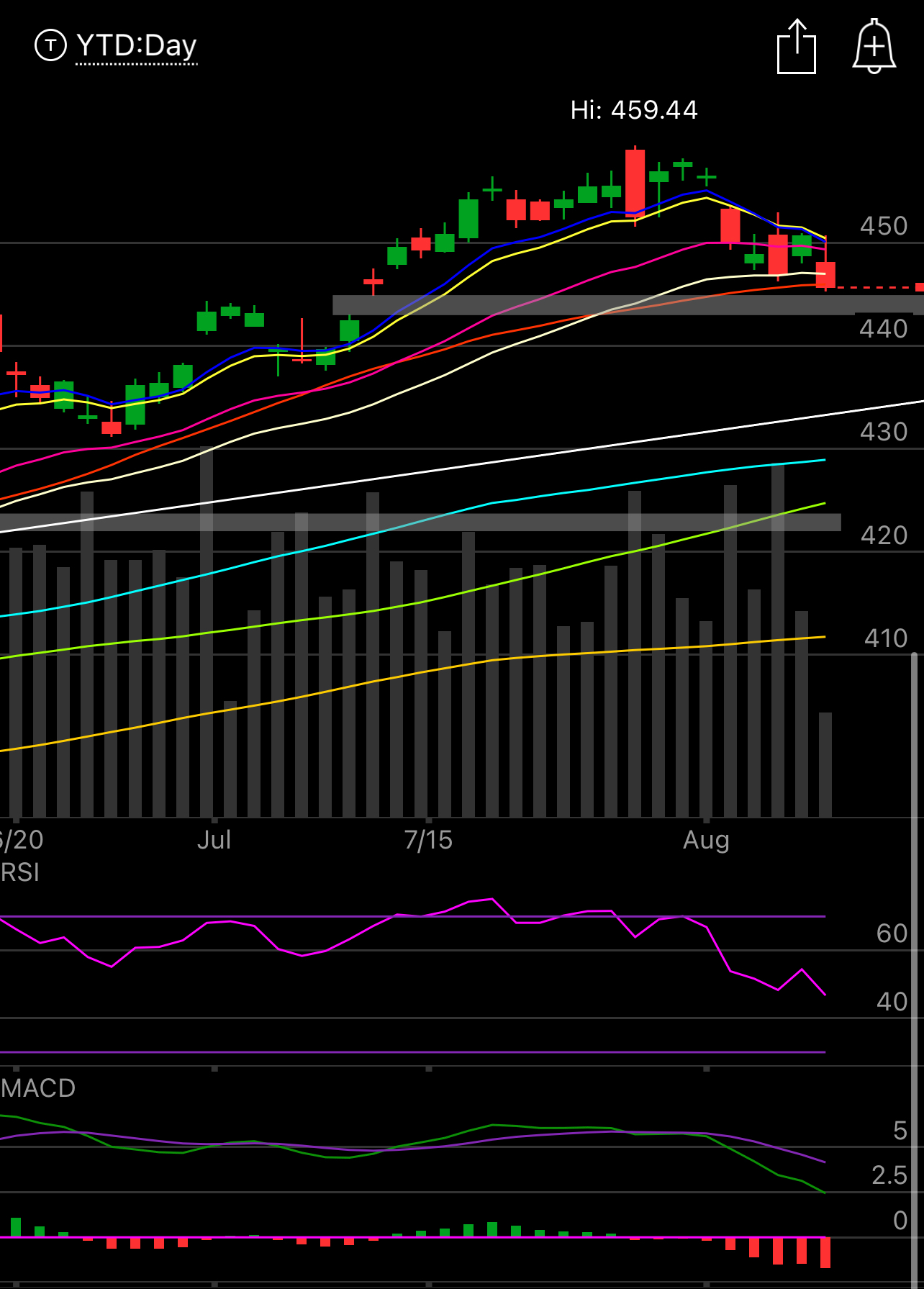Add a price alert with bell icon
This screenshot has height=1289, width=924.
point(874,47)
